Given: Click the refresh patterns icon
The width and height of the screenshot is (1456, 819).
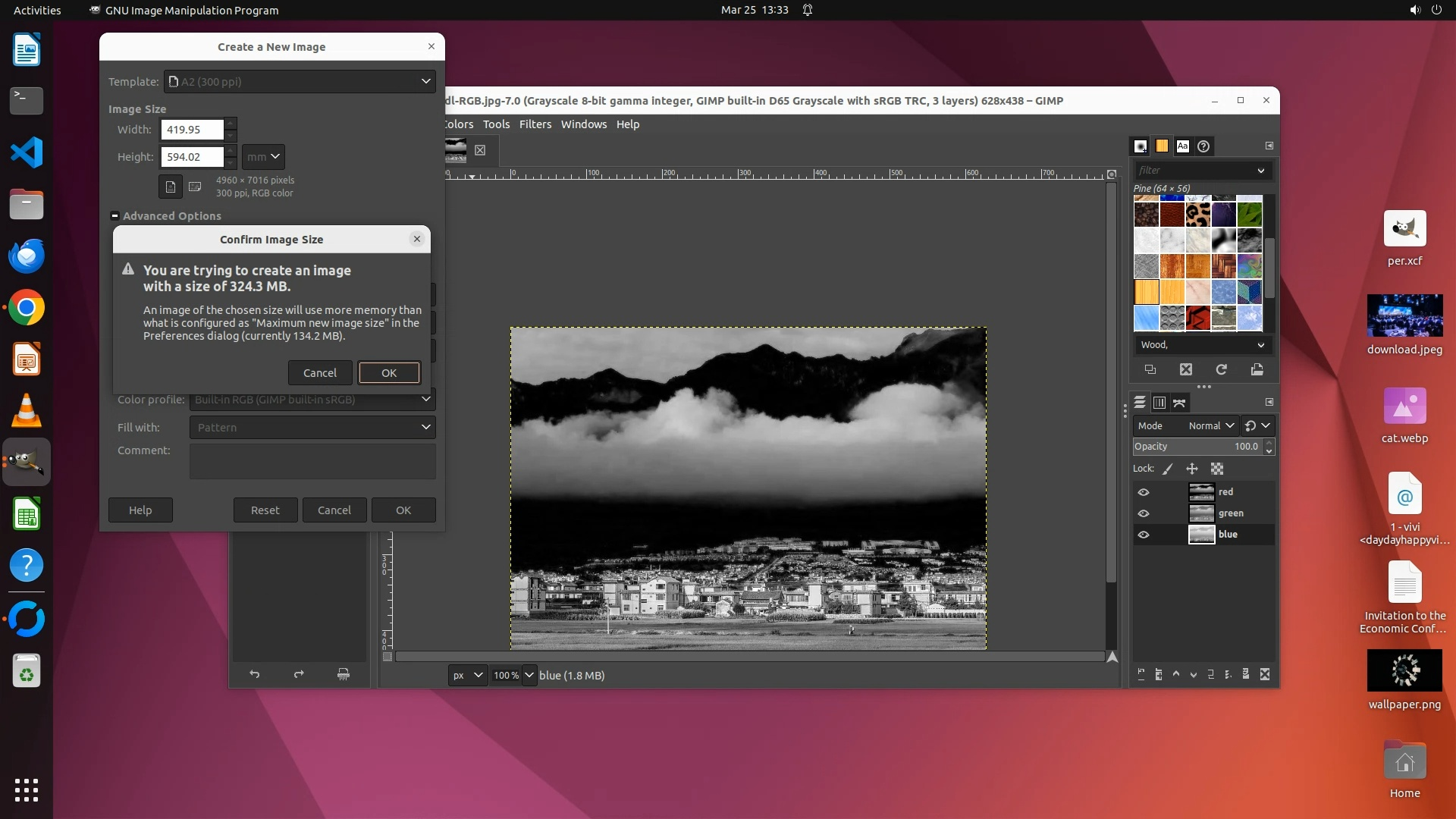Looking at the screenshot, I should [1221, 370].
